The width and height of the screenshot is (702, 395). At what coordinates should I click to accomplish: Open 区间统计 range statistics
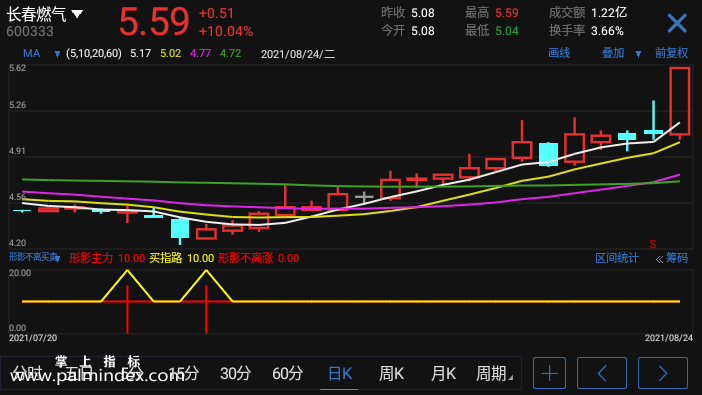click(617, 258)
